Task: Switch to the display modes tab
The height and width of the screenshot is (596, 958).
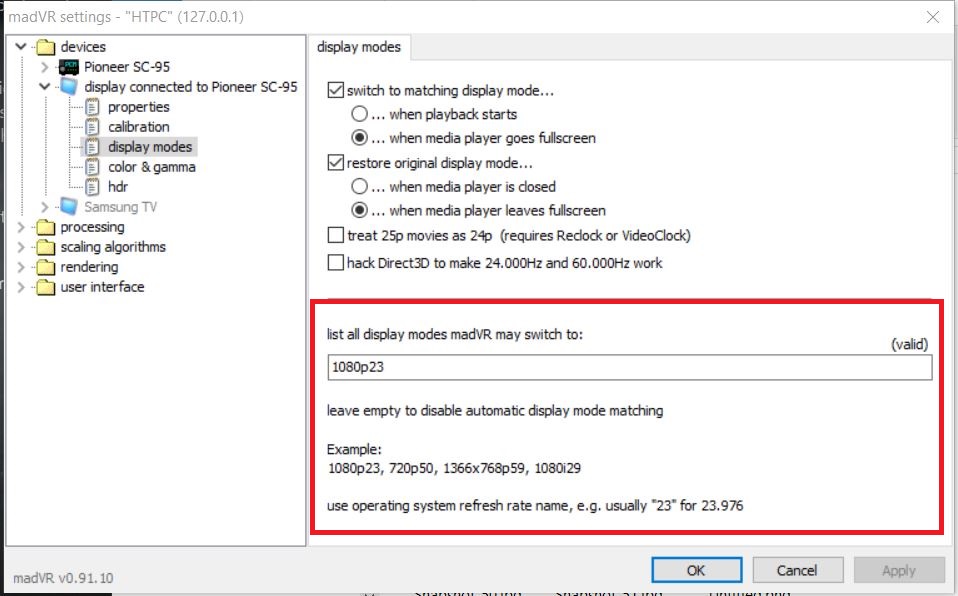Action: [359, 46]
